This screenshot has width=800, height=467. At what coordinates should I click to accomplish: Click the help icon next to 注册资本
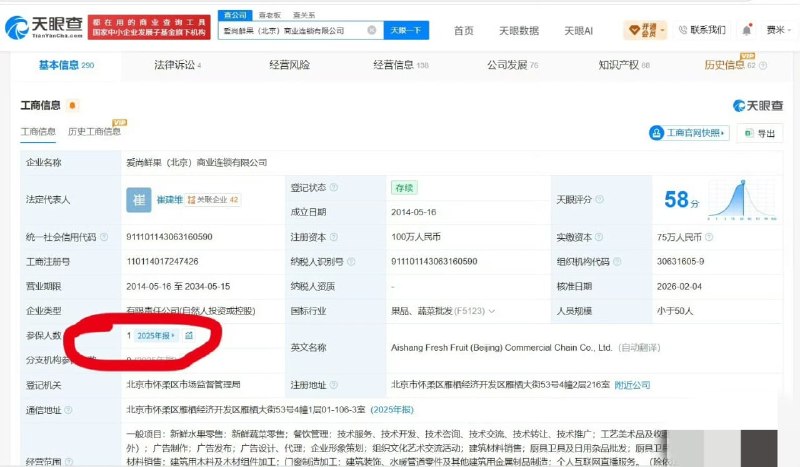pos(334,237)
